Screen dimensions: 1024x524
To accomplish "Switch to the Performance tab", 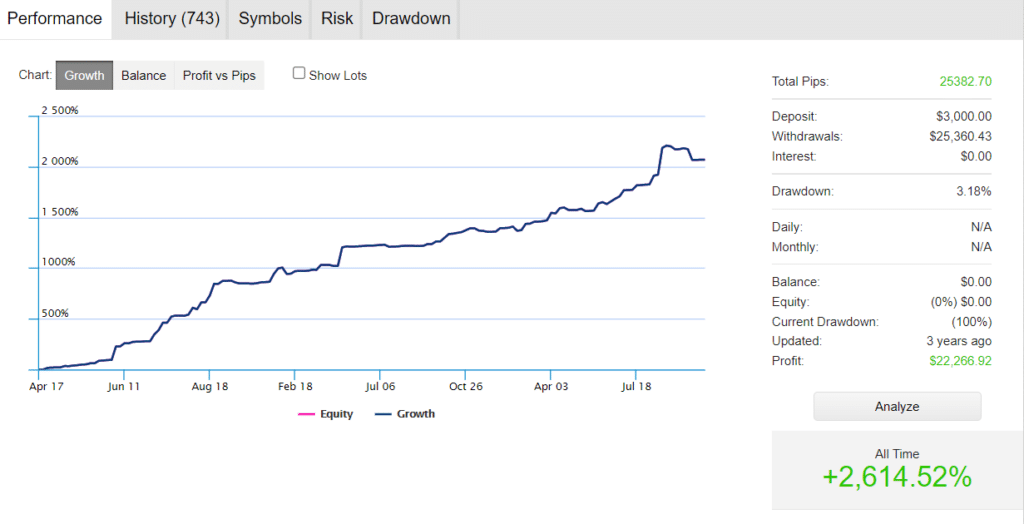I will pos(55,19).
